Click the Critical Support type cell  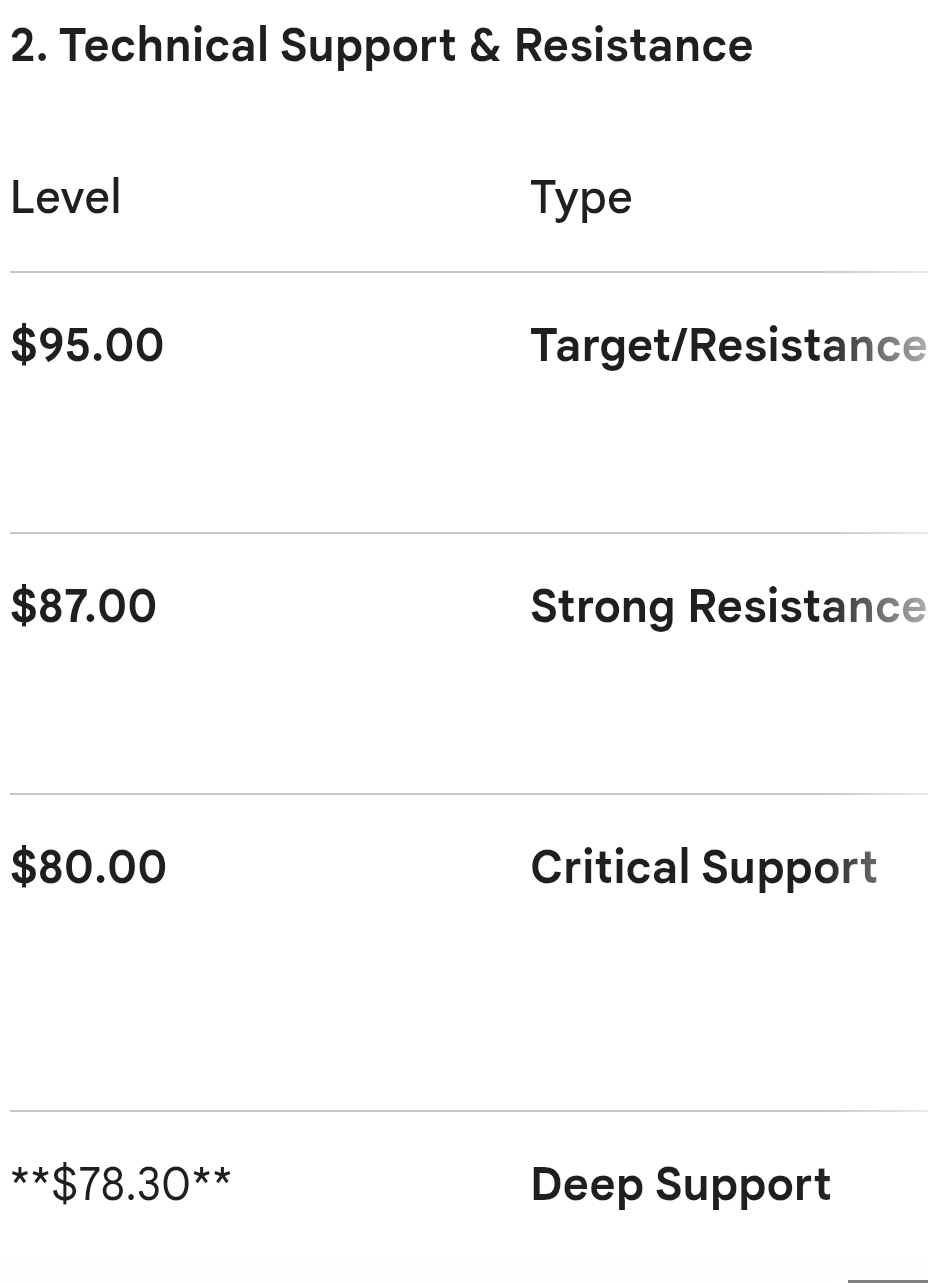tap(704, 867)
